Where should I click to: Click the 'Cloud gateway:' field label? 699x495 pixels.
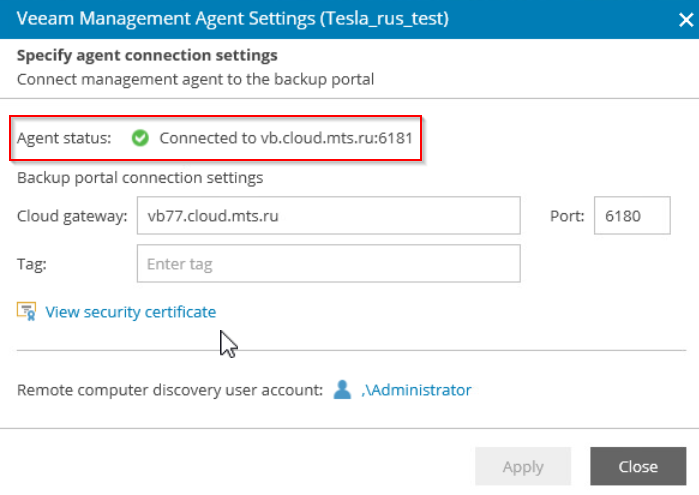[x=72, y=215]
